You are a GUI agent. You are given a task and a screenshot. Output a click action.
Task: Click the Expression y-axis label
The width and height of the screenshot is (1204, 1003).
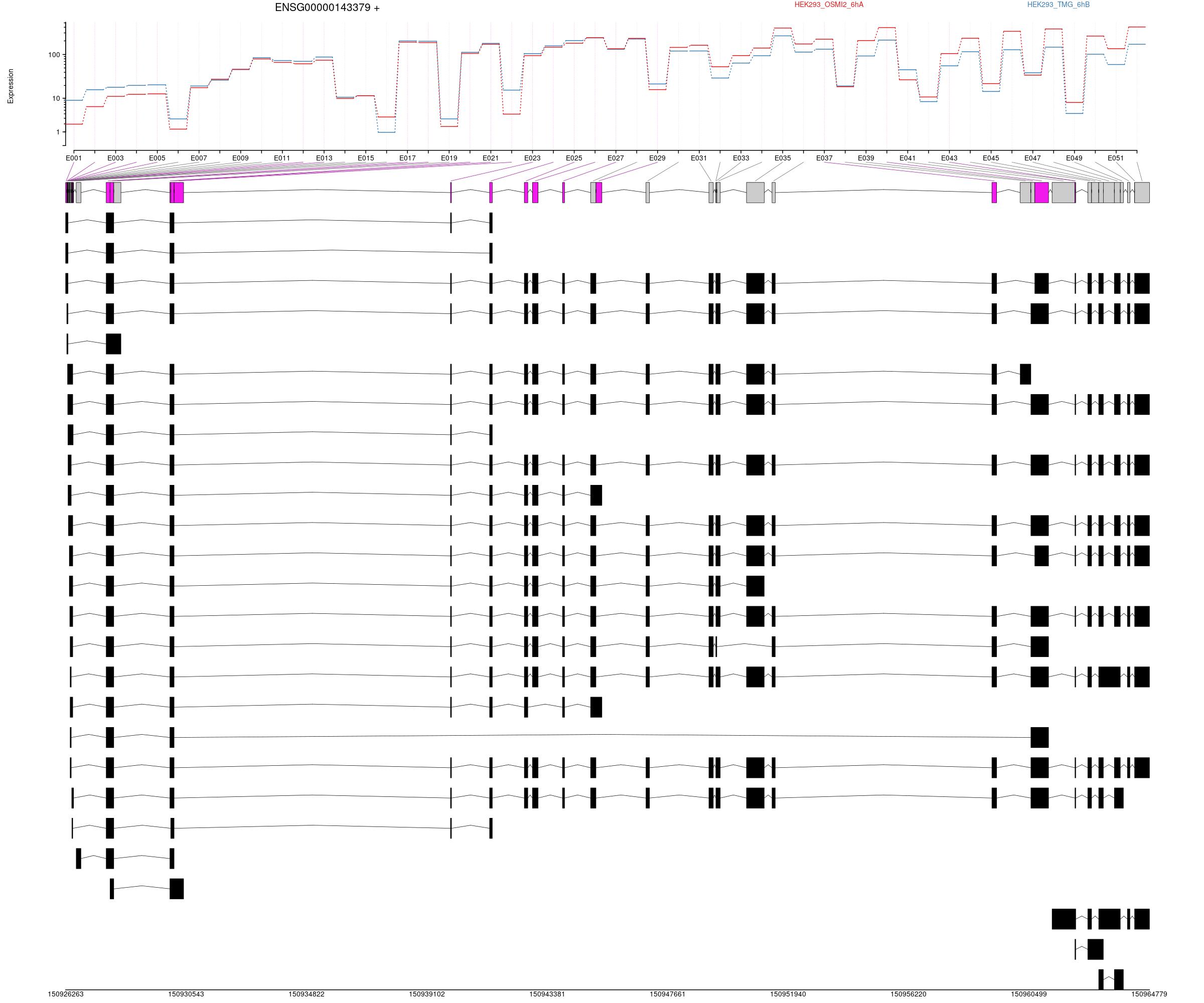pos(11,86)
